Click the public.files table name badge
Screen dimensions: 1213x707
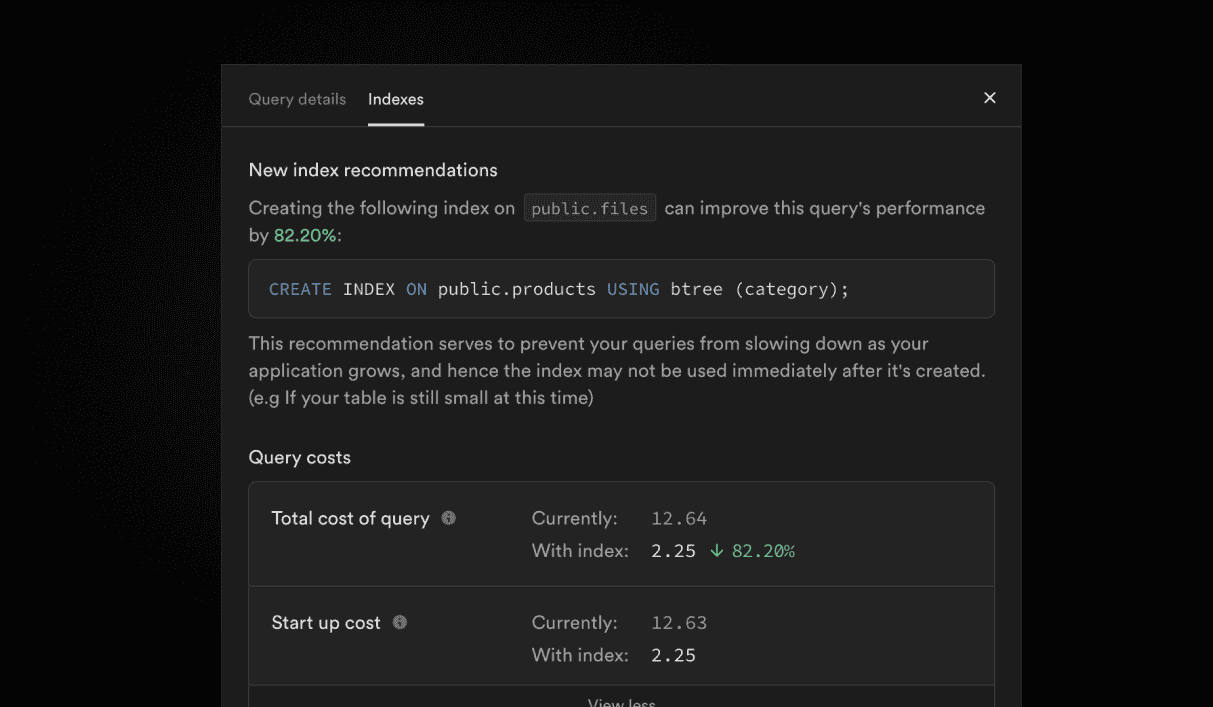pyautogui.click(x=590, y=209)
